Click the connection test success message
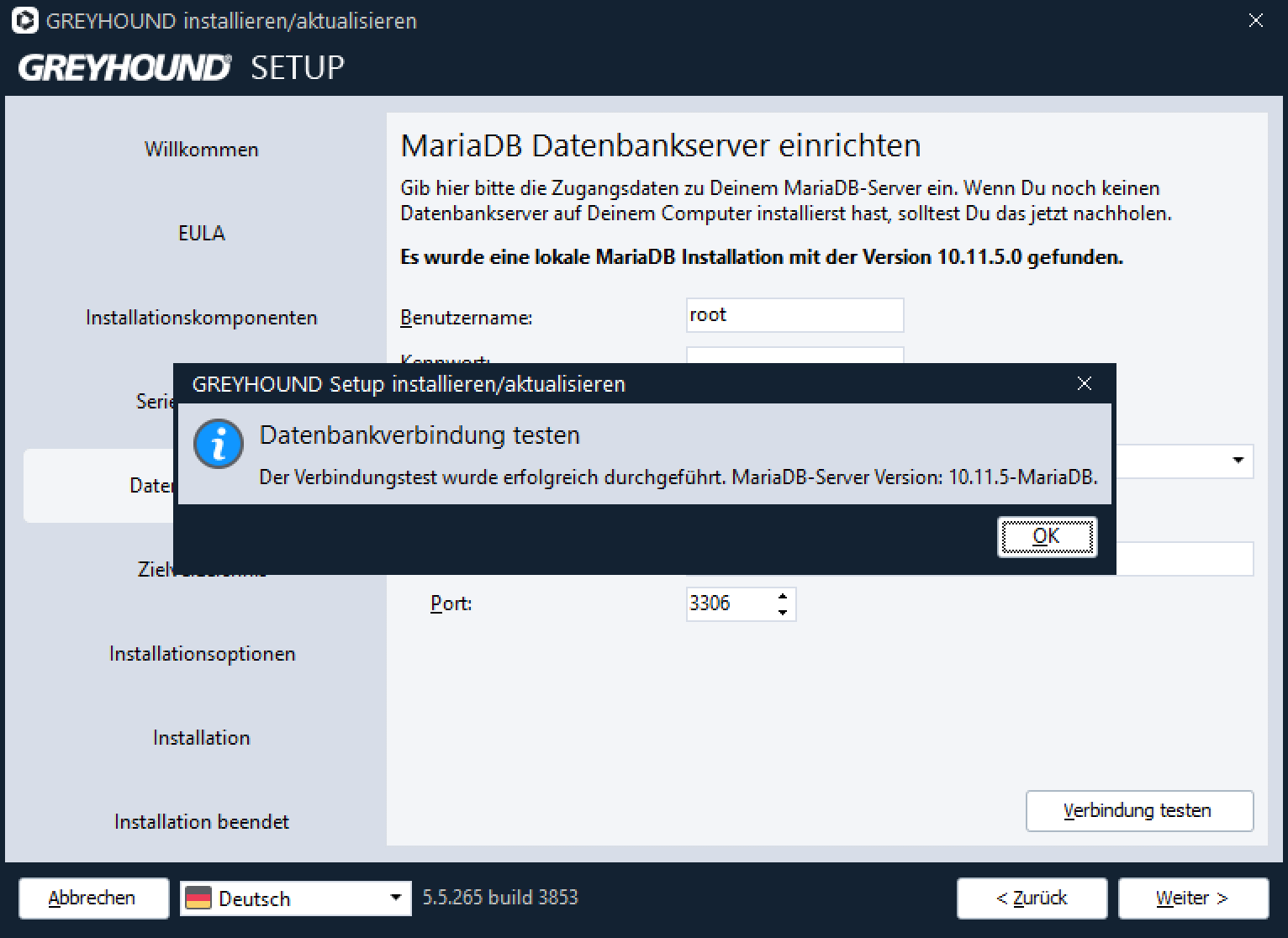 (678, 477)
